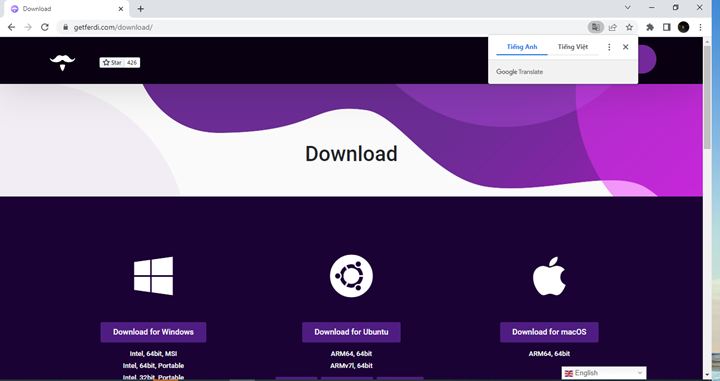720x381 pixels.
Task: Open the English language dropdown
Action: (x=604, y=373)
